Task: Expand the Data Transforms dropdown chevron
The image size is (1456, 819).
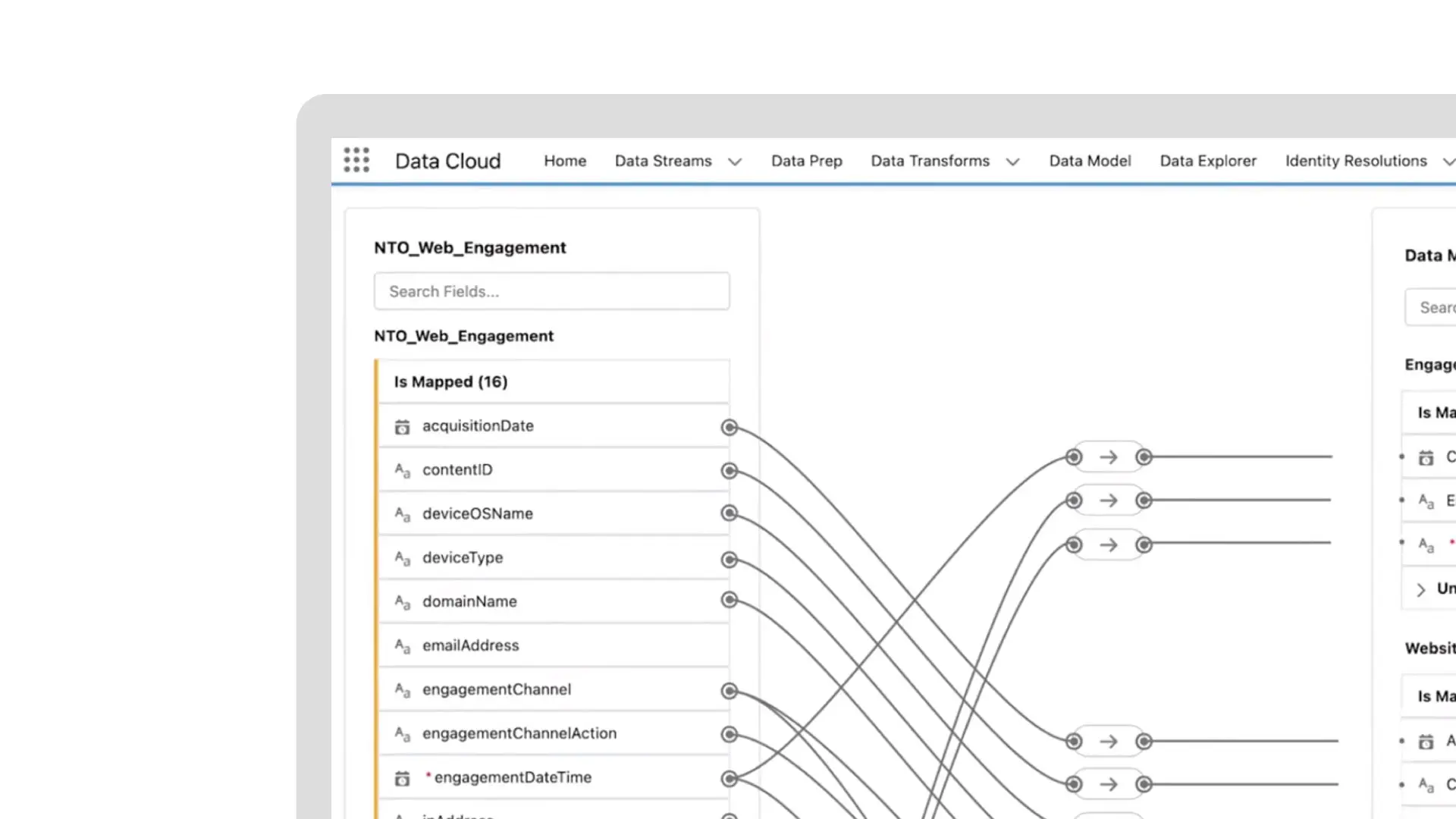Action: pos(1012,162)
